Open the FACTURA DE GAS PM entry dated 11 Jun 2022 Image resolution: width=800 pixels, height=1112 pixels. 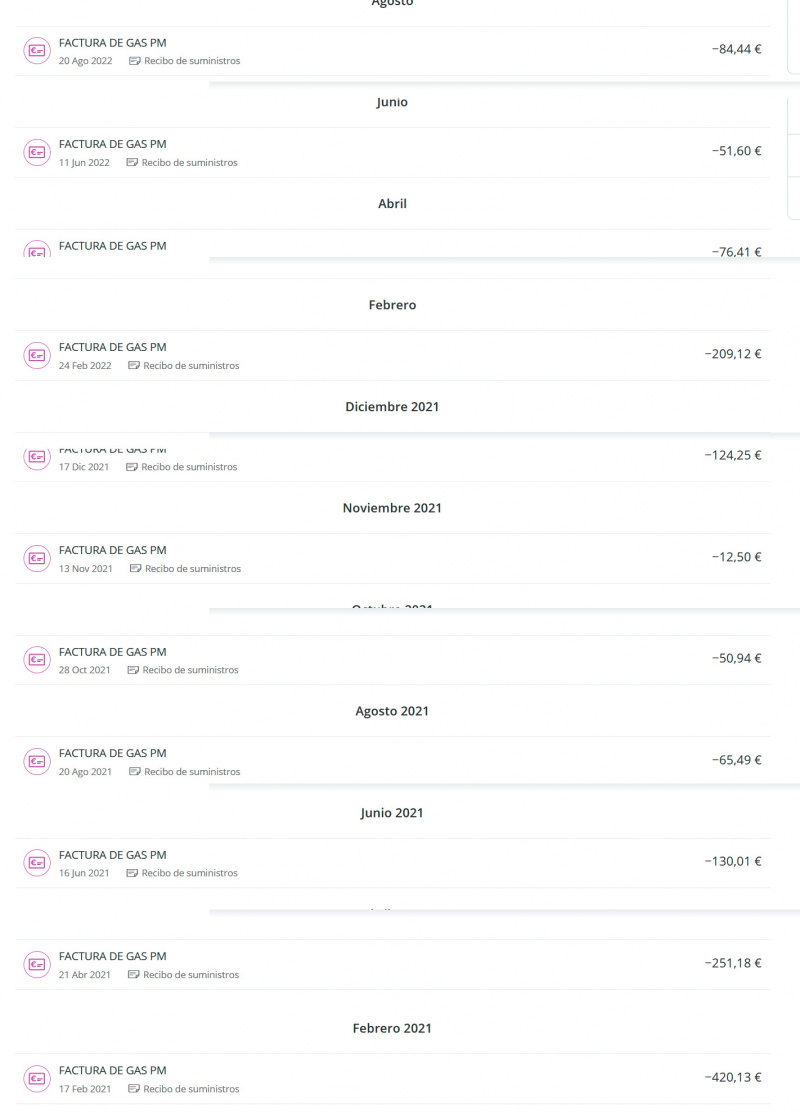[x=113, y=144]
